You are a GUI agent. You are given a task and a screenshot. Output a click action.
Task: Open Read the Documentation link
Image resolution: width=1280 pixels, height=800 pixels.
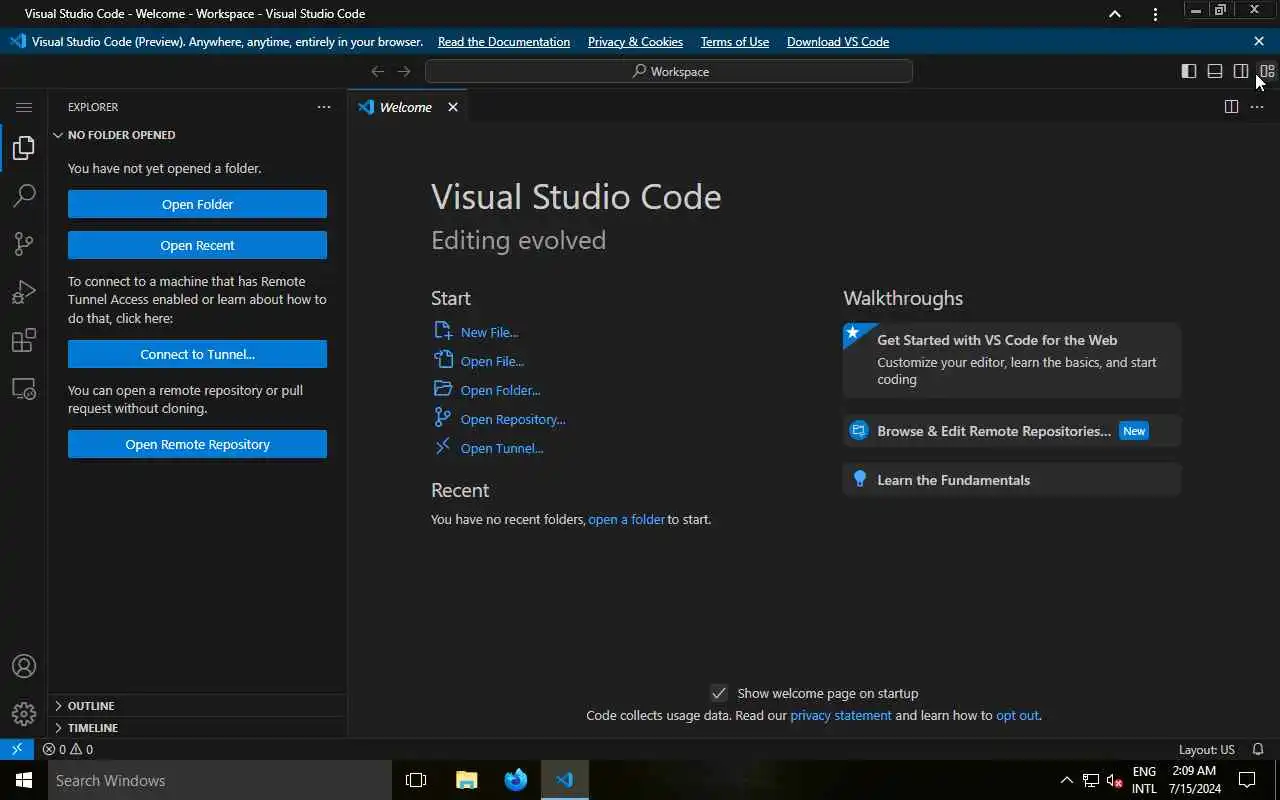pyautogui.click(x=504, y=42)
